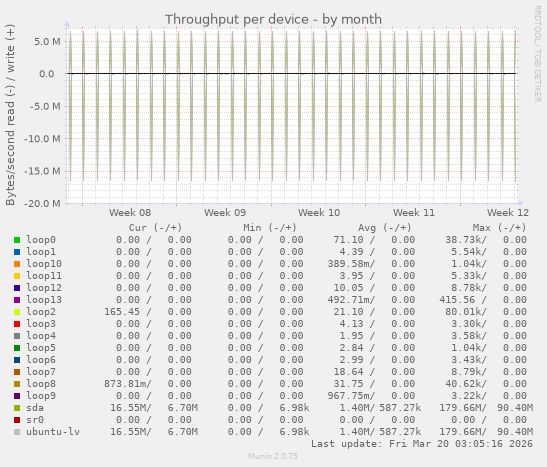Select the sda device label

(x=35, y=408)
